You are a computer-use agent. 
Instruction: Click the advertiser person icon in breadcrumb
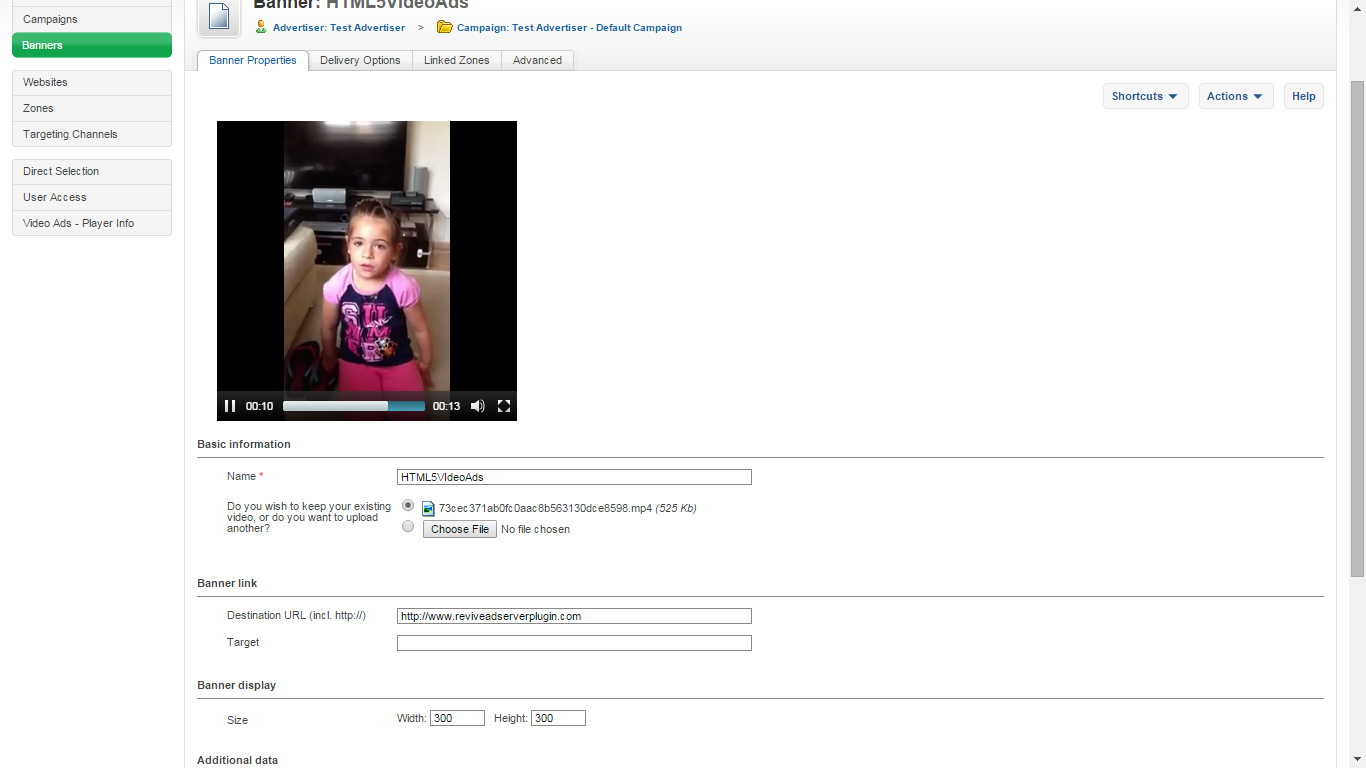coord(261,27)
